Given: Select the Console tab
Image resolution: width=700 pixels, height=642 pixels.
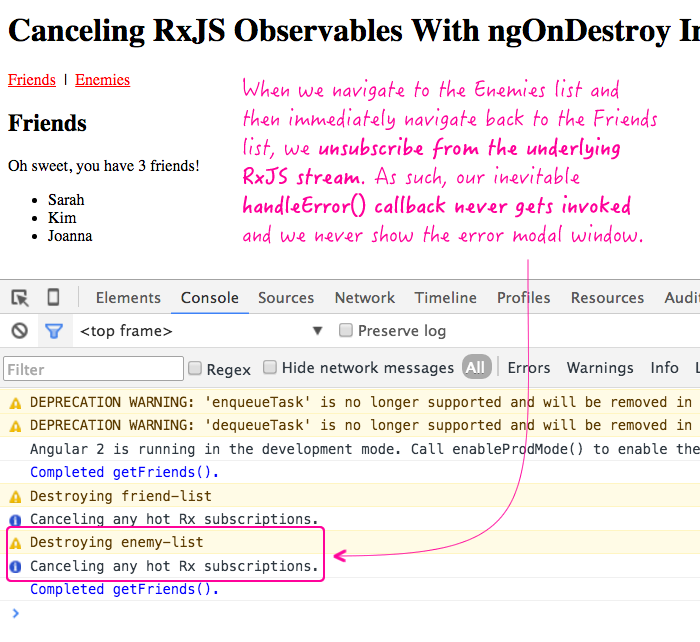Looking at the screenshot, I should pos(210,298).
